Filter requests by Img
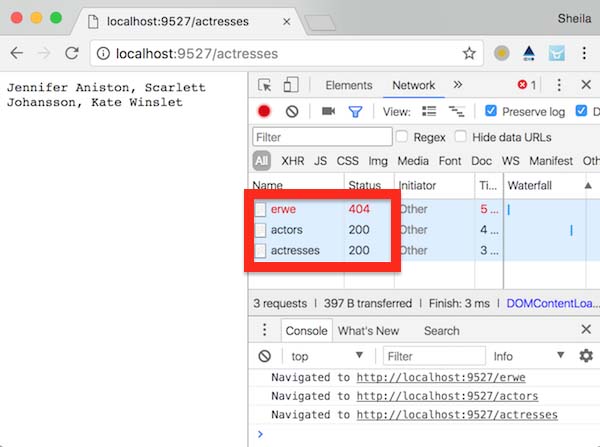Viewport: 600px width, 447px height. coord(378,162)
